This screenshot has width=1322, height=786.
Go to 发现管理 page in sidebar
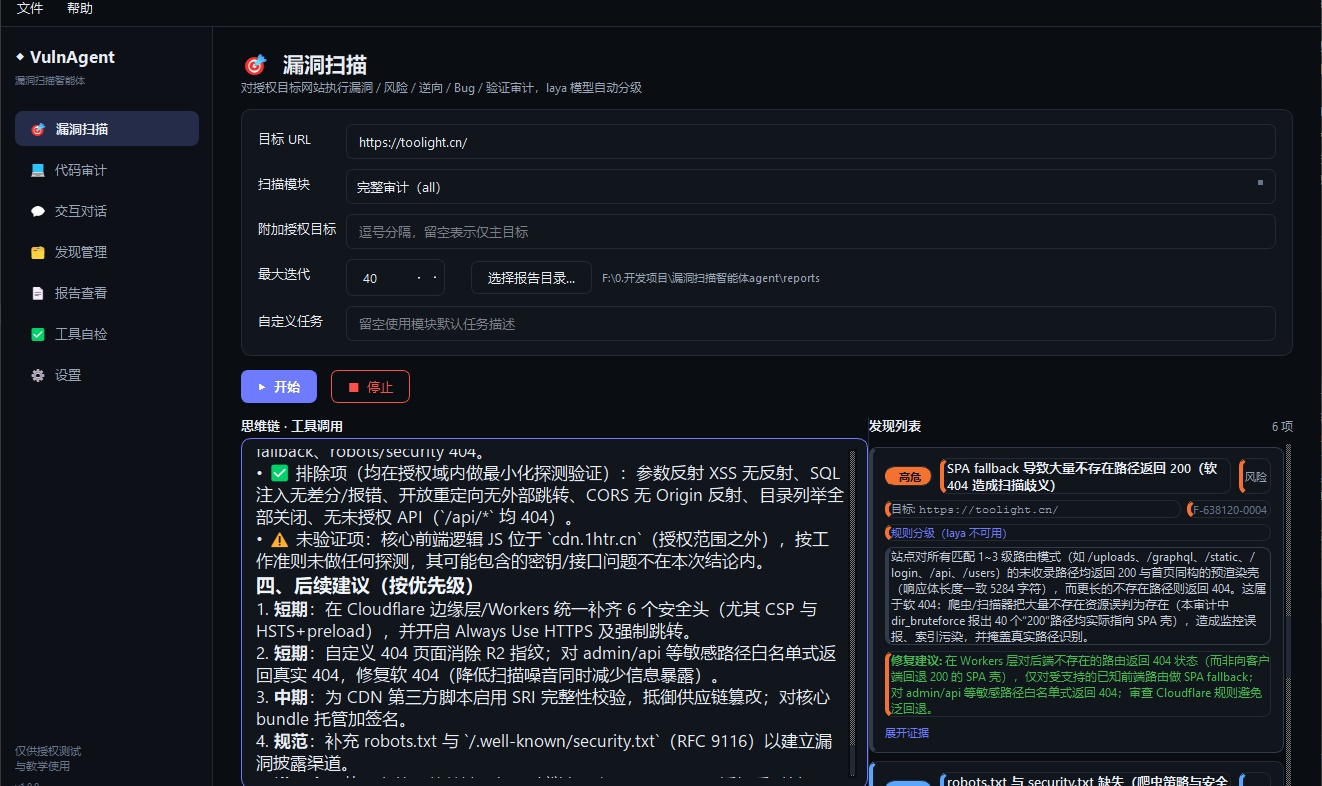click(x=107, y=252)
